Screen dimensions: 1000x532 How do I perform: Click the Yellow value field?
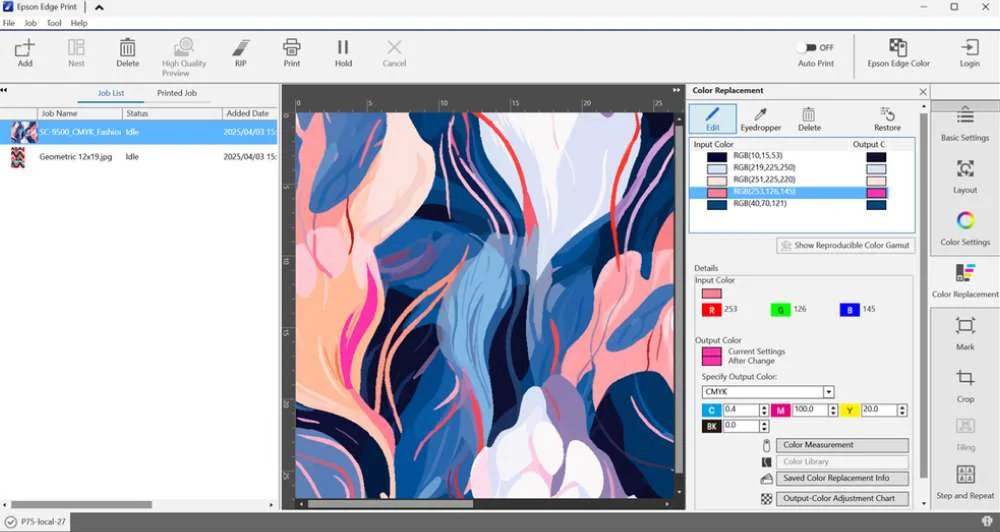879,410
